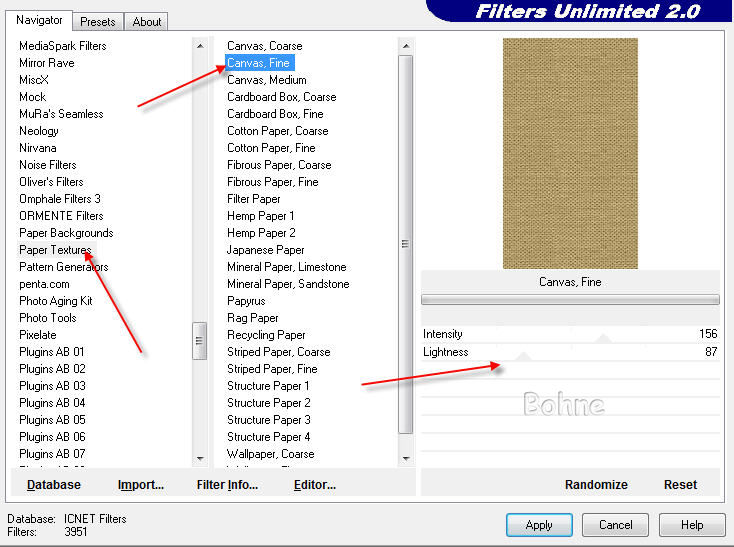
Task: Select Paper Textures in the filter category list
Action: pyautogui.click(x=55, y=250)
